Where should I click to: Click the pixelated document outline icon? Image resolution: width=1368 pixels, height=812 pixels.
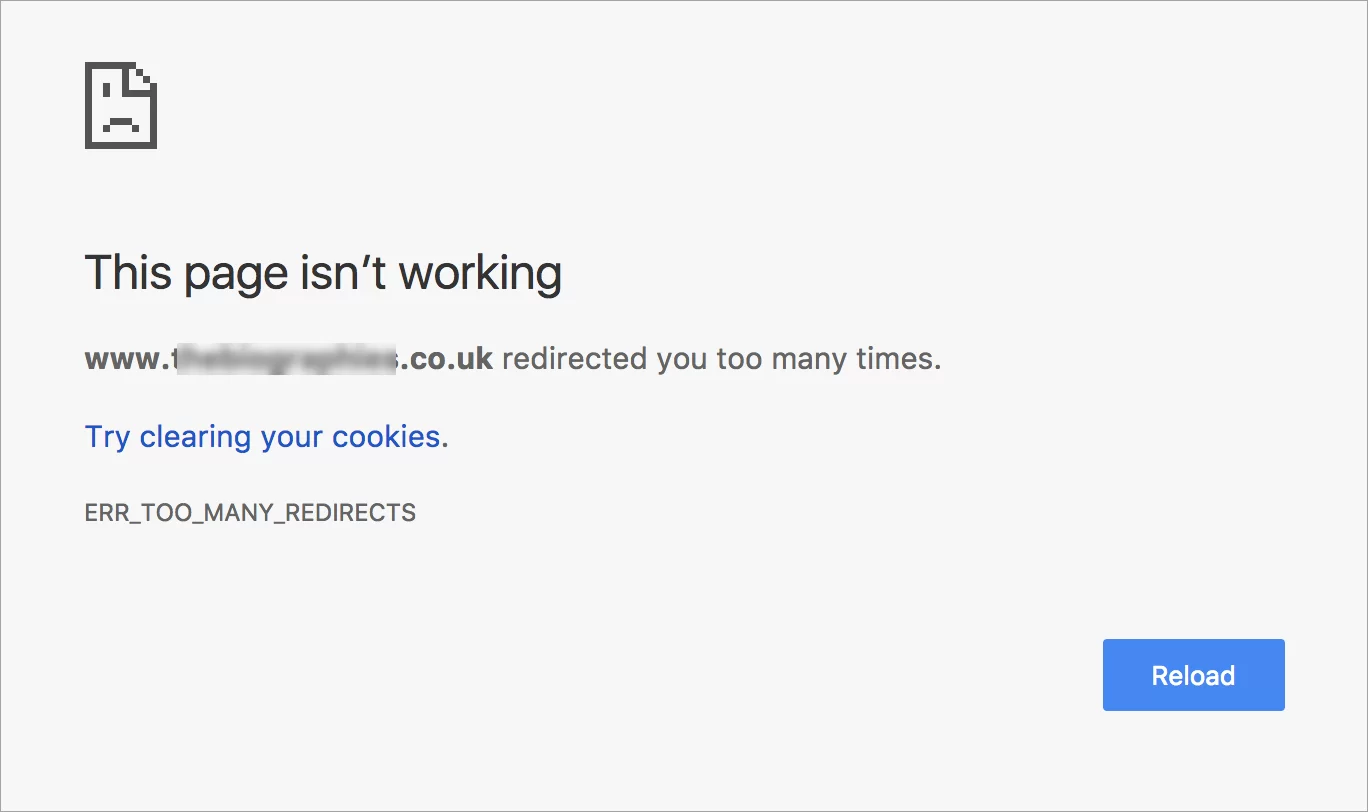point(120,105)
